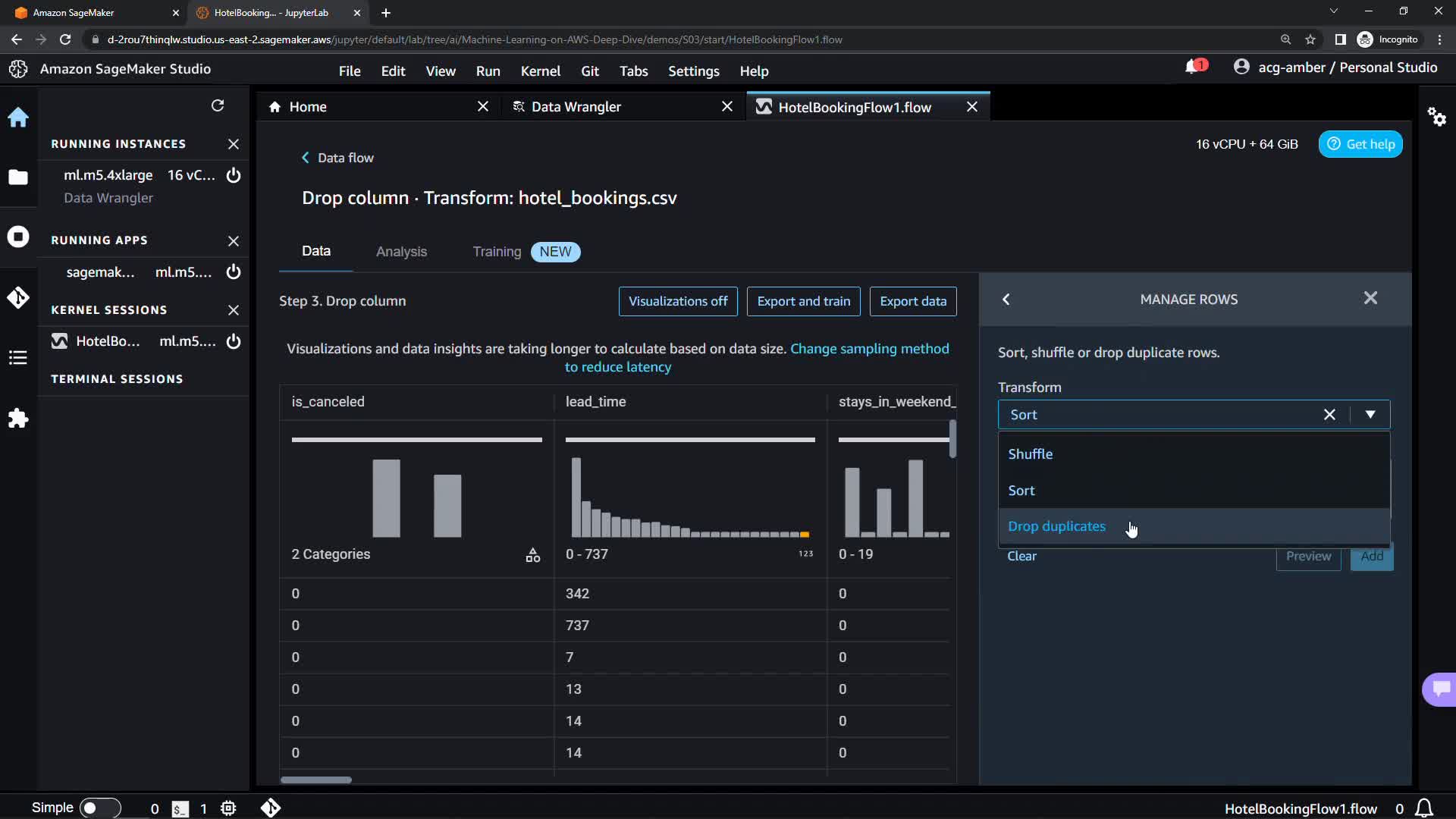Click the horizontal scrollbar under the data table
This screenshot has height=819, width=1456.
(x=316, y=780)
